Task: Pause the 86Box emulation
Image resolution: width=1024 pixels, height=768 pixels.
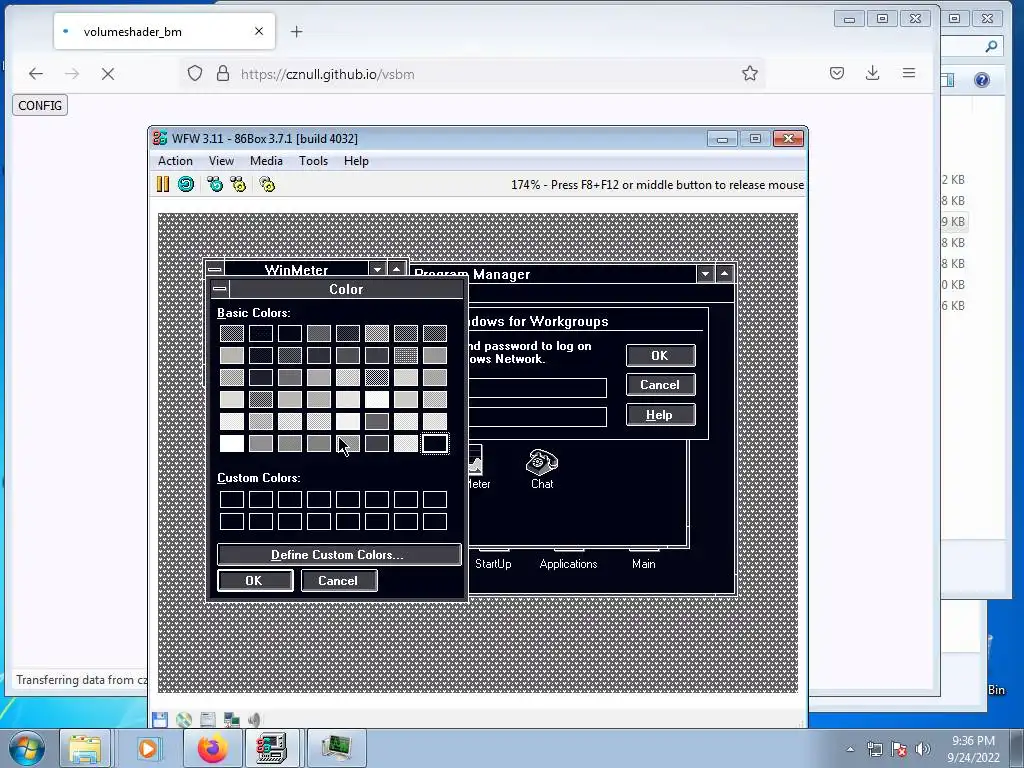Action: click(163, 185)
